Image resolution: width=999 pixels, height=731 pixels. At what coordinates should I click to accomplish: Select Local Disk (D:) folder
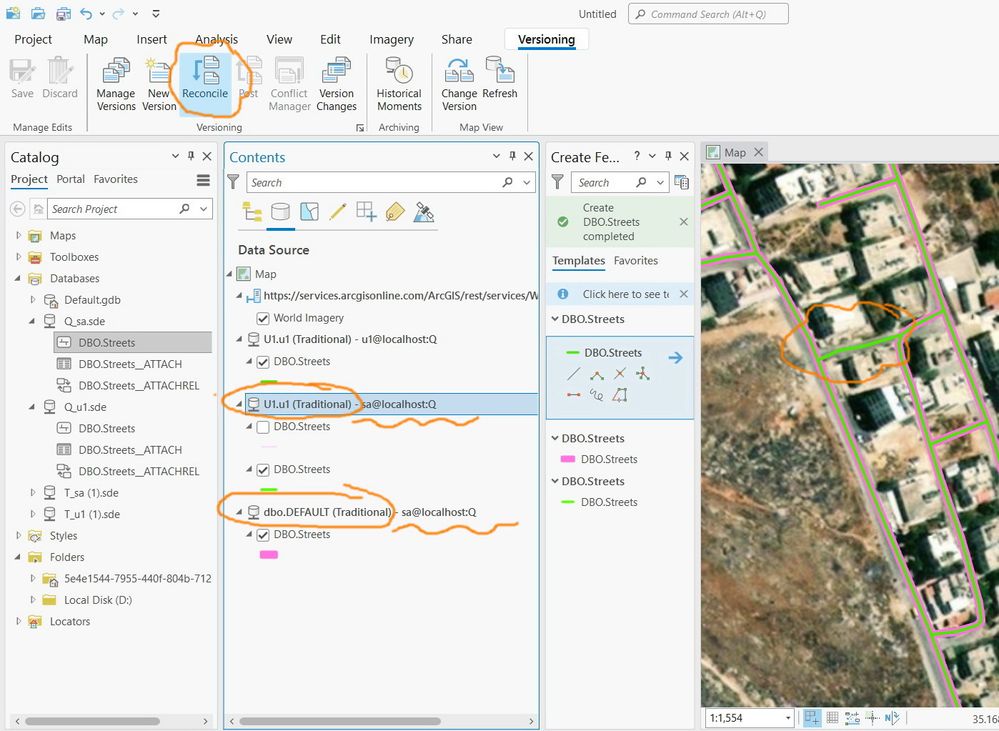click(x=97, y=600)
